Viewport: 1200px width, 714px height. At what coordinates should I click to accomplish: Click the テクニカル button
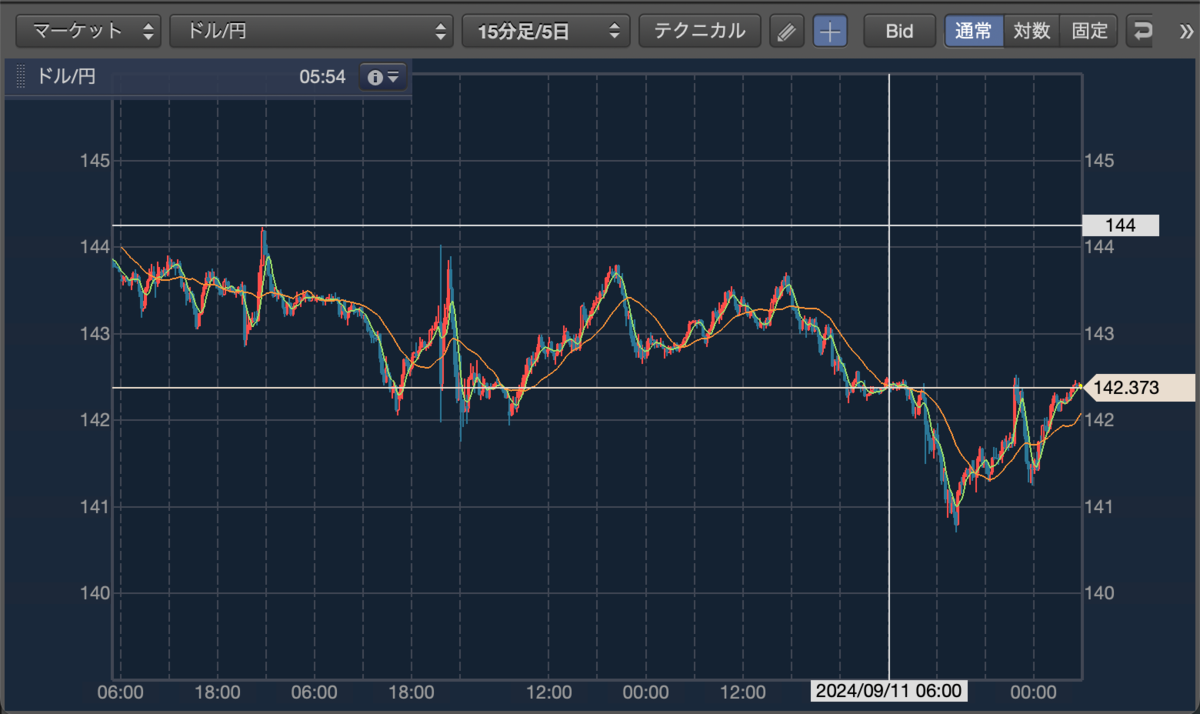[x=700, y=31]
